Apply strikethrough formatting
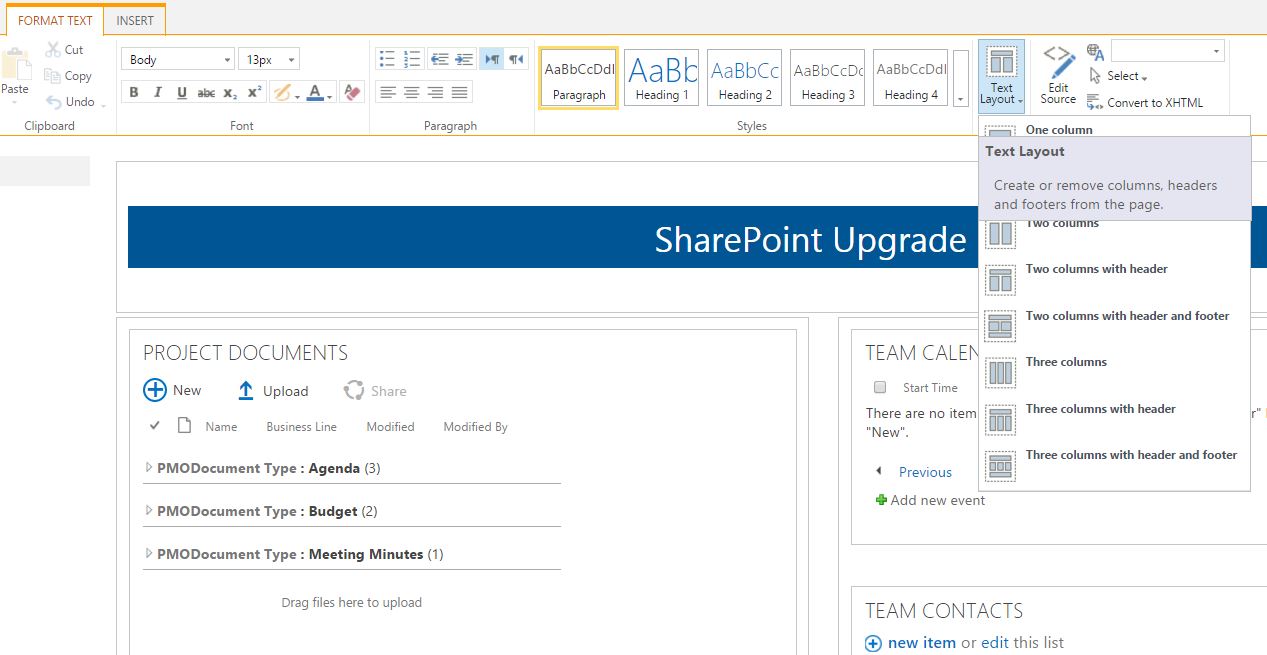1267x655 pixels. [x=206, y=93]
